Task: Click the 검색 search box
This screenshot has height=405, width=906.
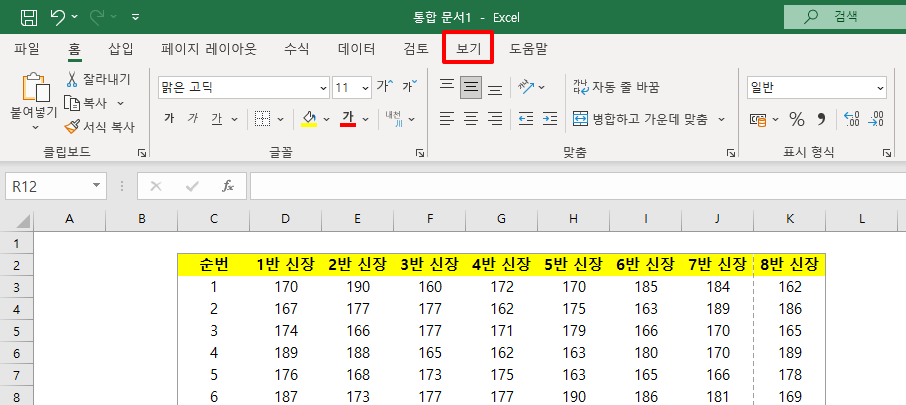Action: [845, 17]
